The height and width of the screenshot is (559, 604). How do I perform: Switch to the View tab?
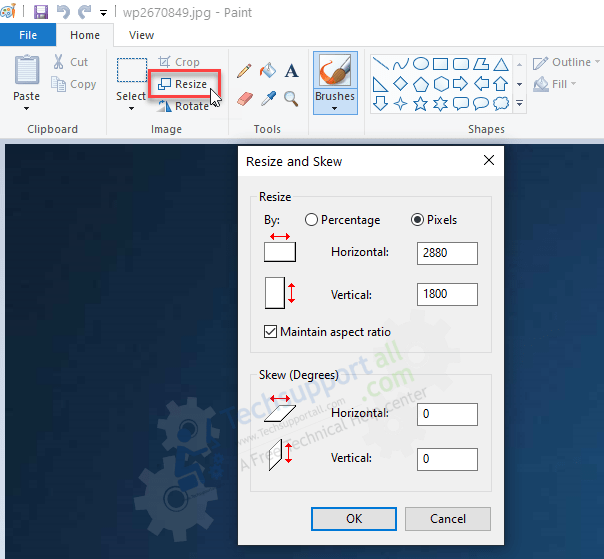pos(141,35)
